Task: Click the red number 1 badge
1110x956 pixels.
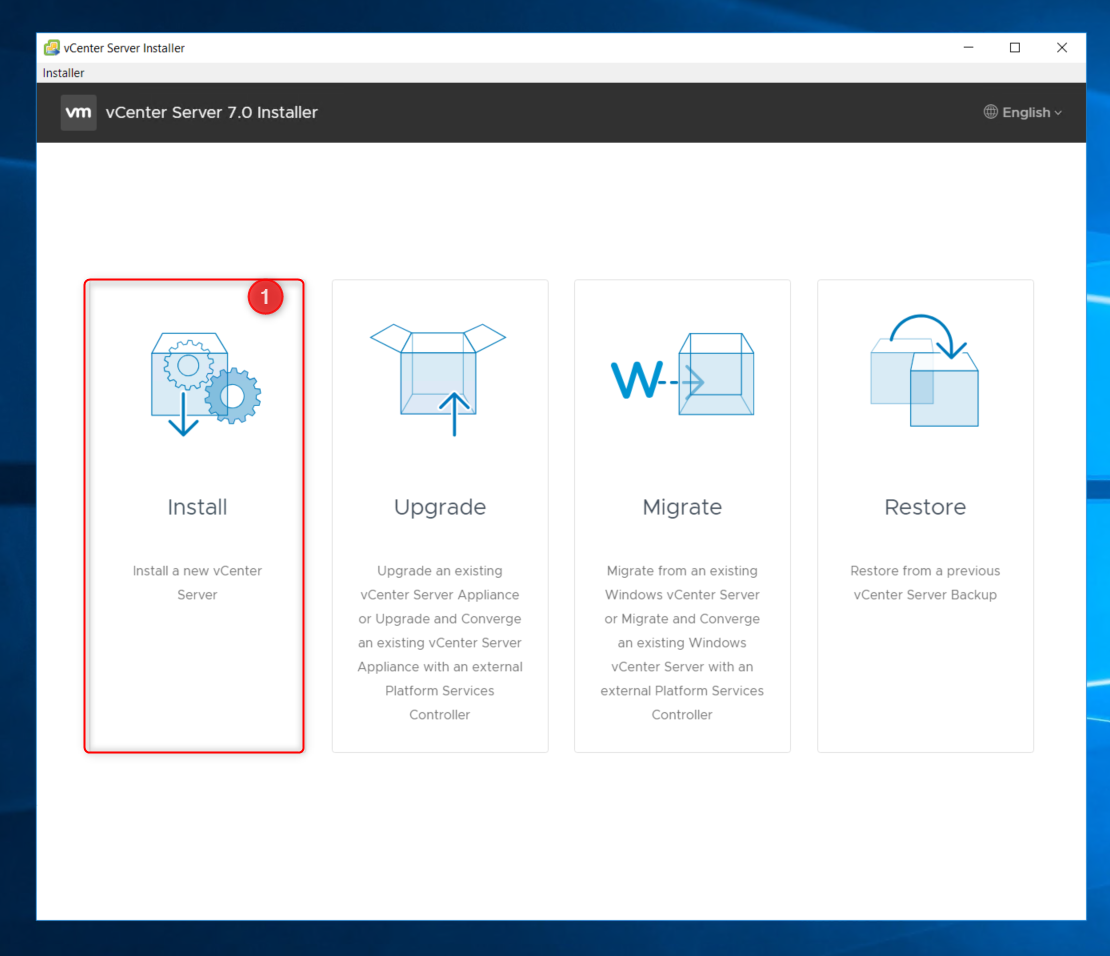Action: pos(265,297)
